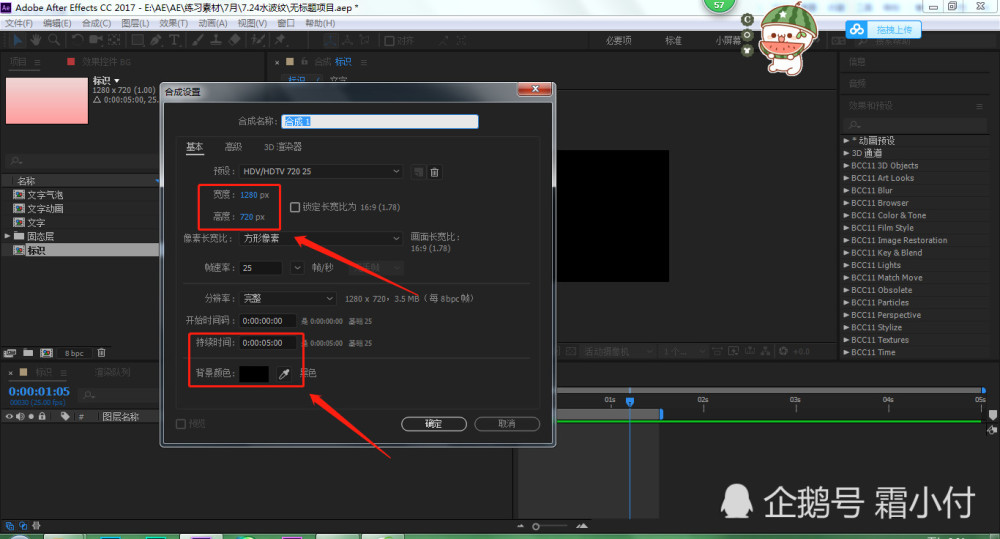Open the composition panel menu icon
The height and width of the screenshot is (539, 1000).
(364, 62)
